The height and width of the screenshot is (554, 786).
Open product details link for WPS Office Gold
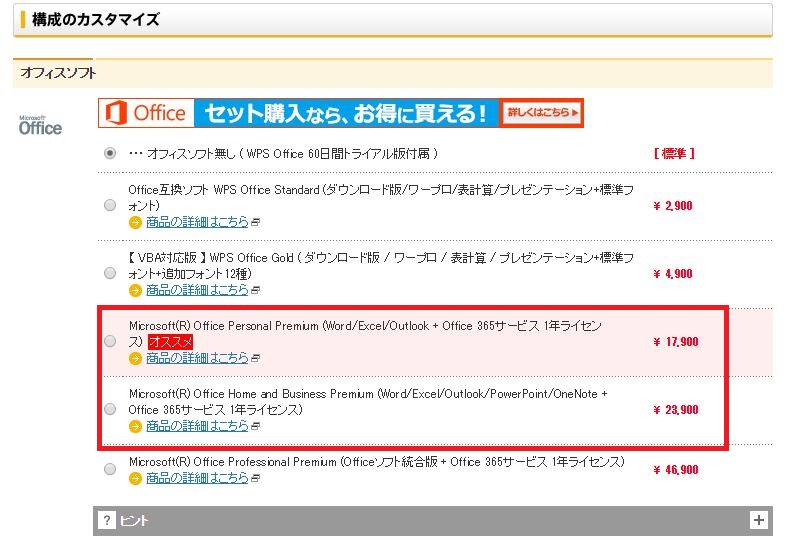point(197,290)
